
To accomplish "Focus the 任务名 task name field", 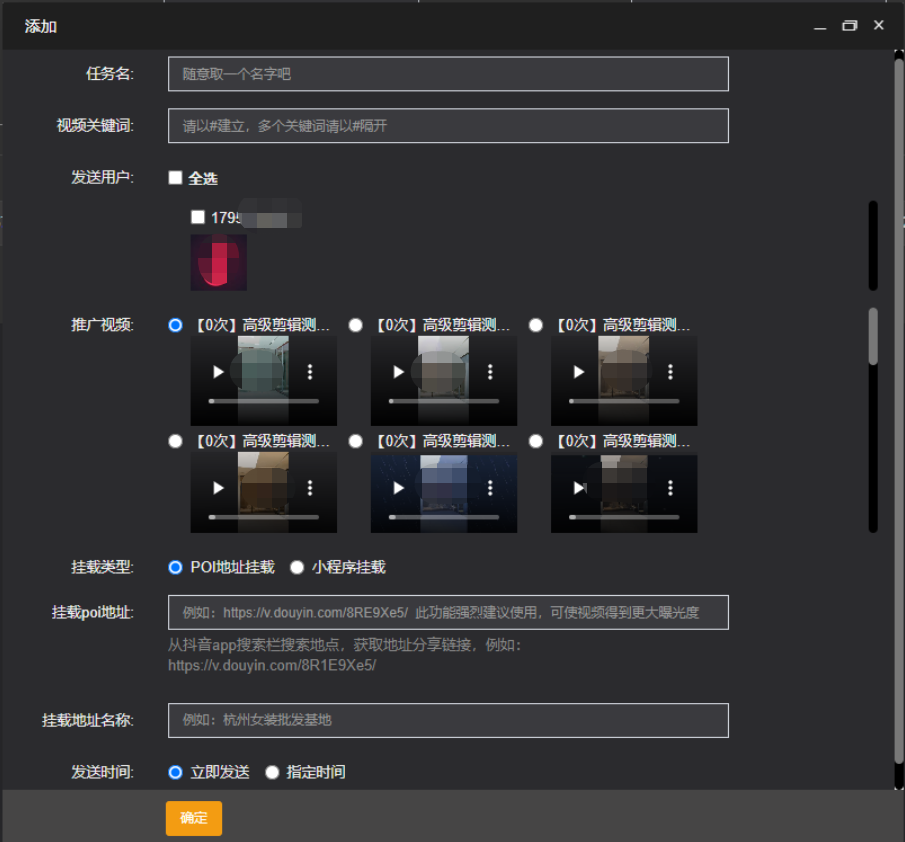I will point(448,74).
